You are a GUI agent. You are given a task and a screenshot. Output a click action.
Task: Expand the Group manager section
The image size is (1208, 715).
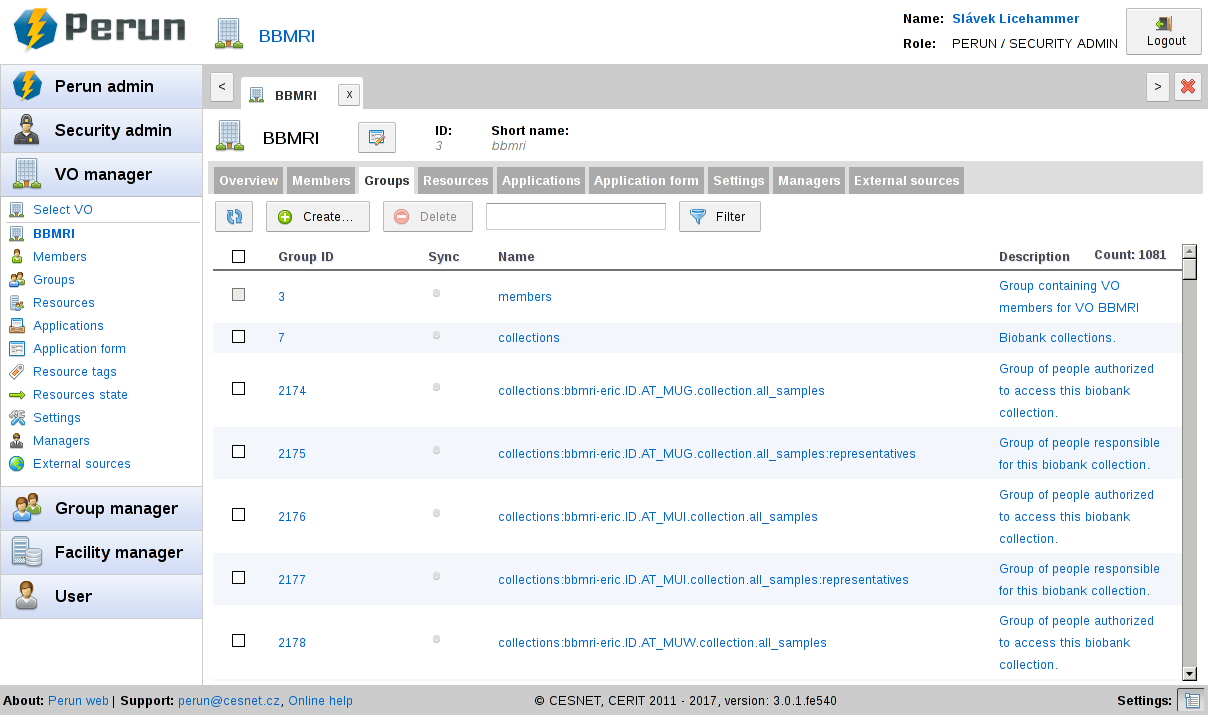click(x=101, y=508)
